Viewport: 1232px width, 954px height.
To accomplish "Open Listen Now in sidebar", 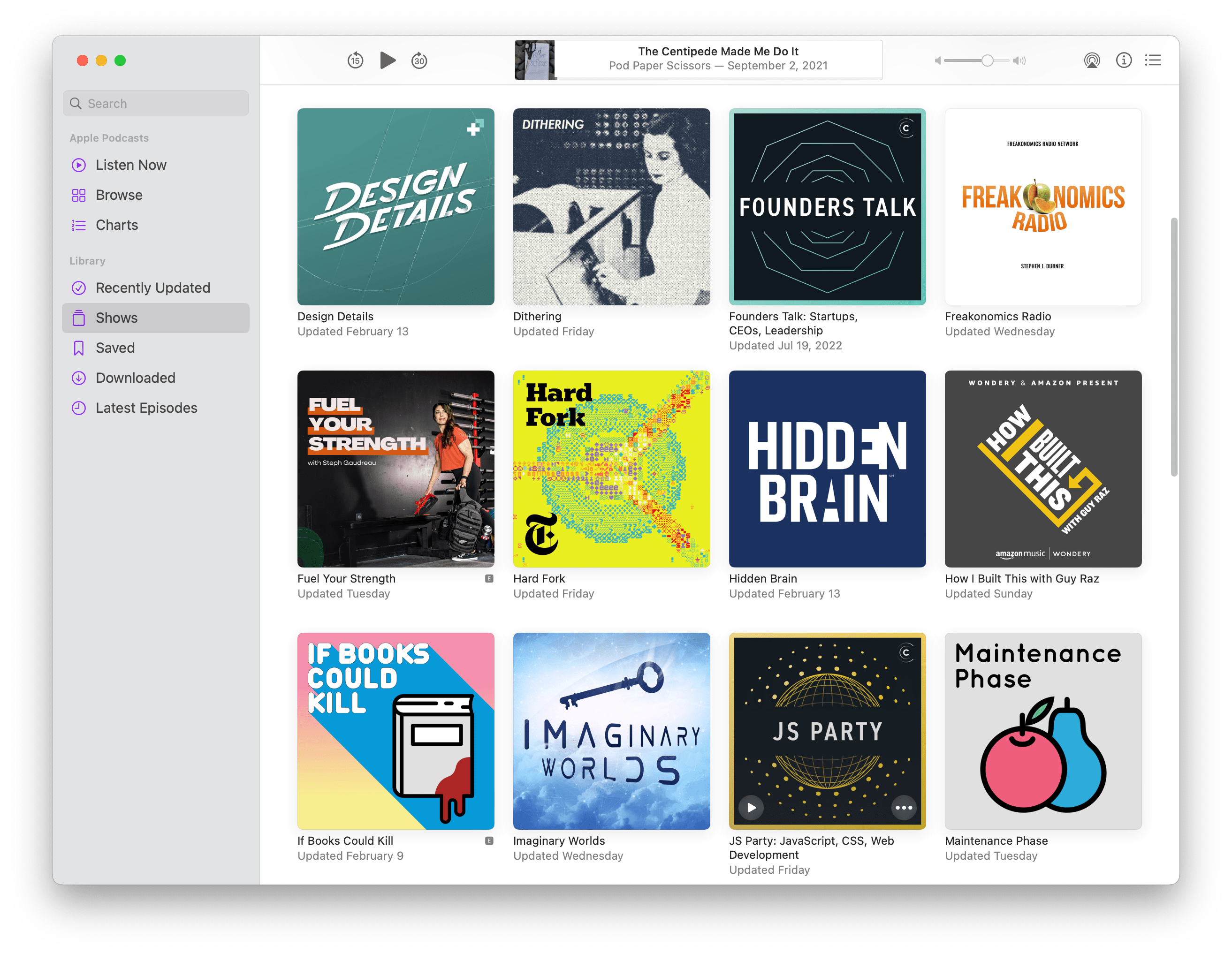I will [x=131, y=165].
